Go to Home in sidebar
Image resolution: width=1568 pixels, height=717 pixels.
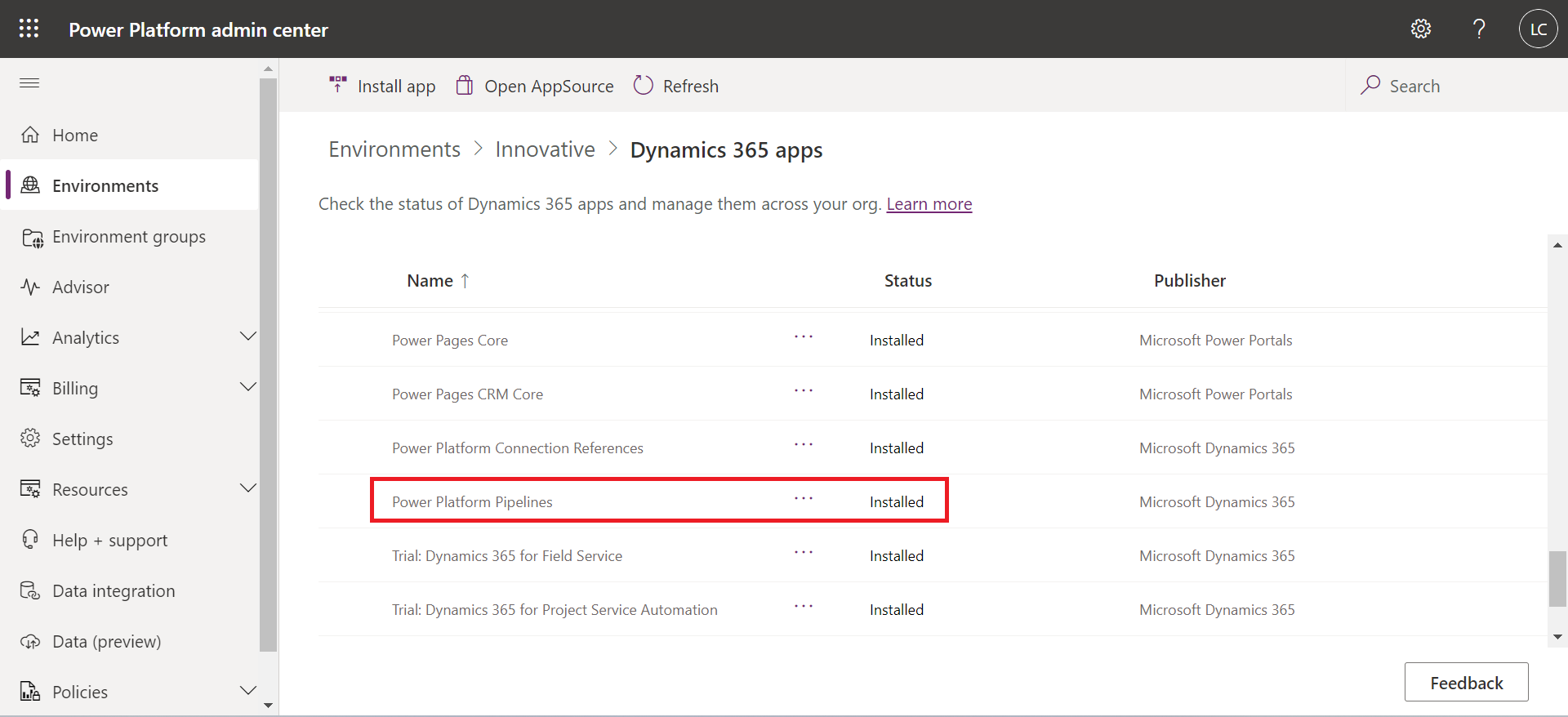point(74,135)
